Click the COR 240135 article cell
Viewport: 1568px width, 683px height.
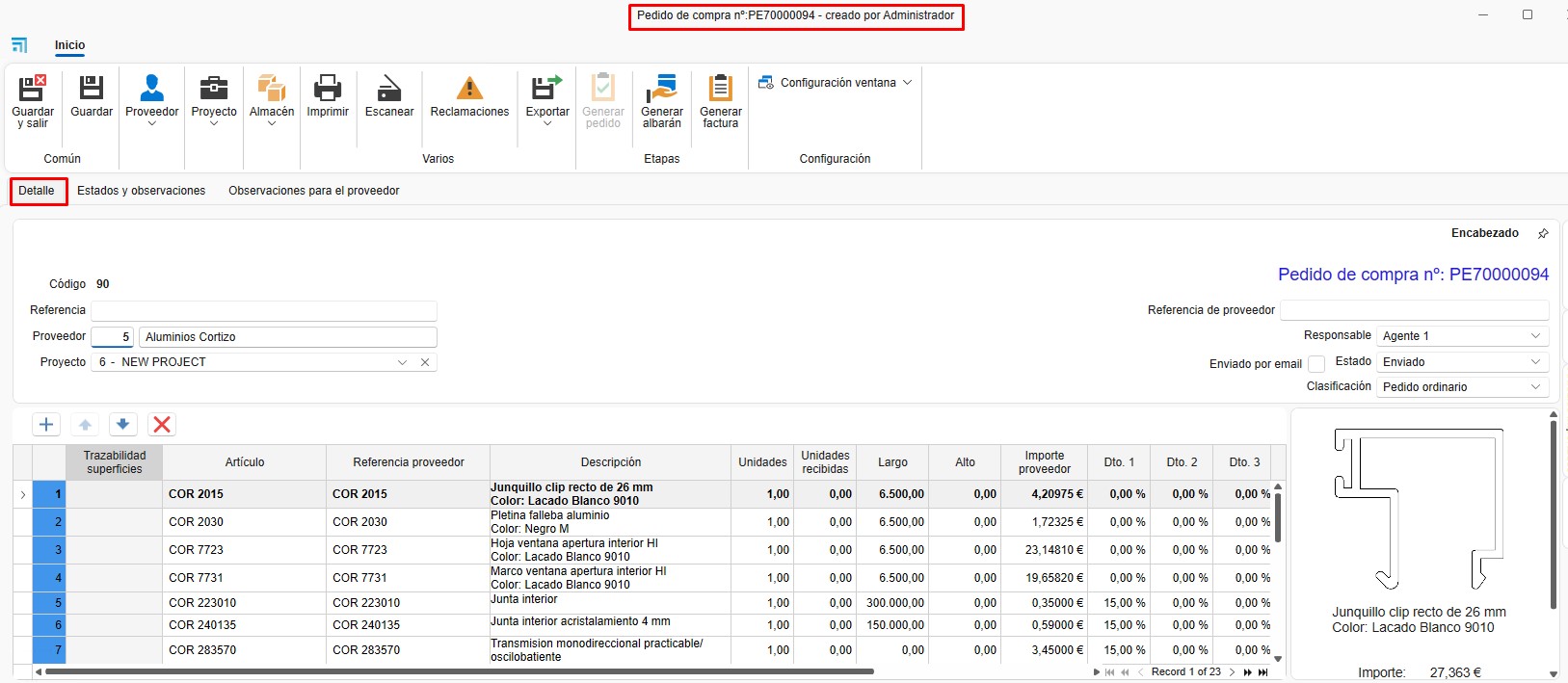[245, 625]
